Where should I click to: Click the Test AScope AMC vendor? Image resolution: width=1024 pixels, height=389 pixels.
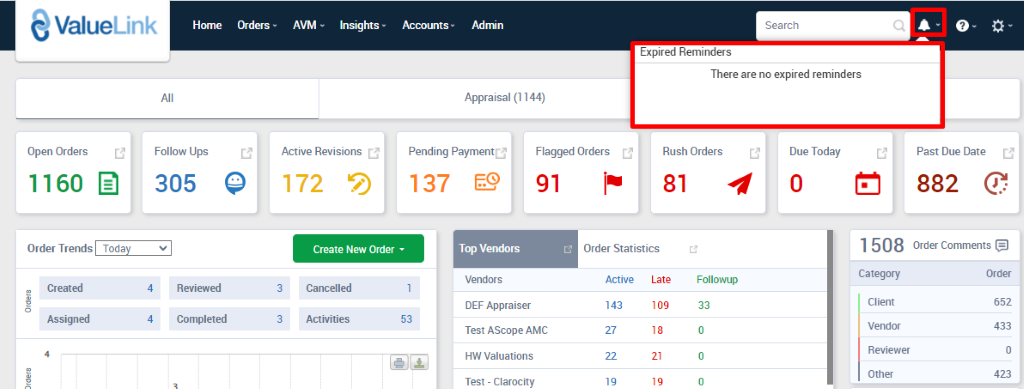pos(506,330)
